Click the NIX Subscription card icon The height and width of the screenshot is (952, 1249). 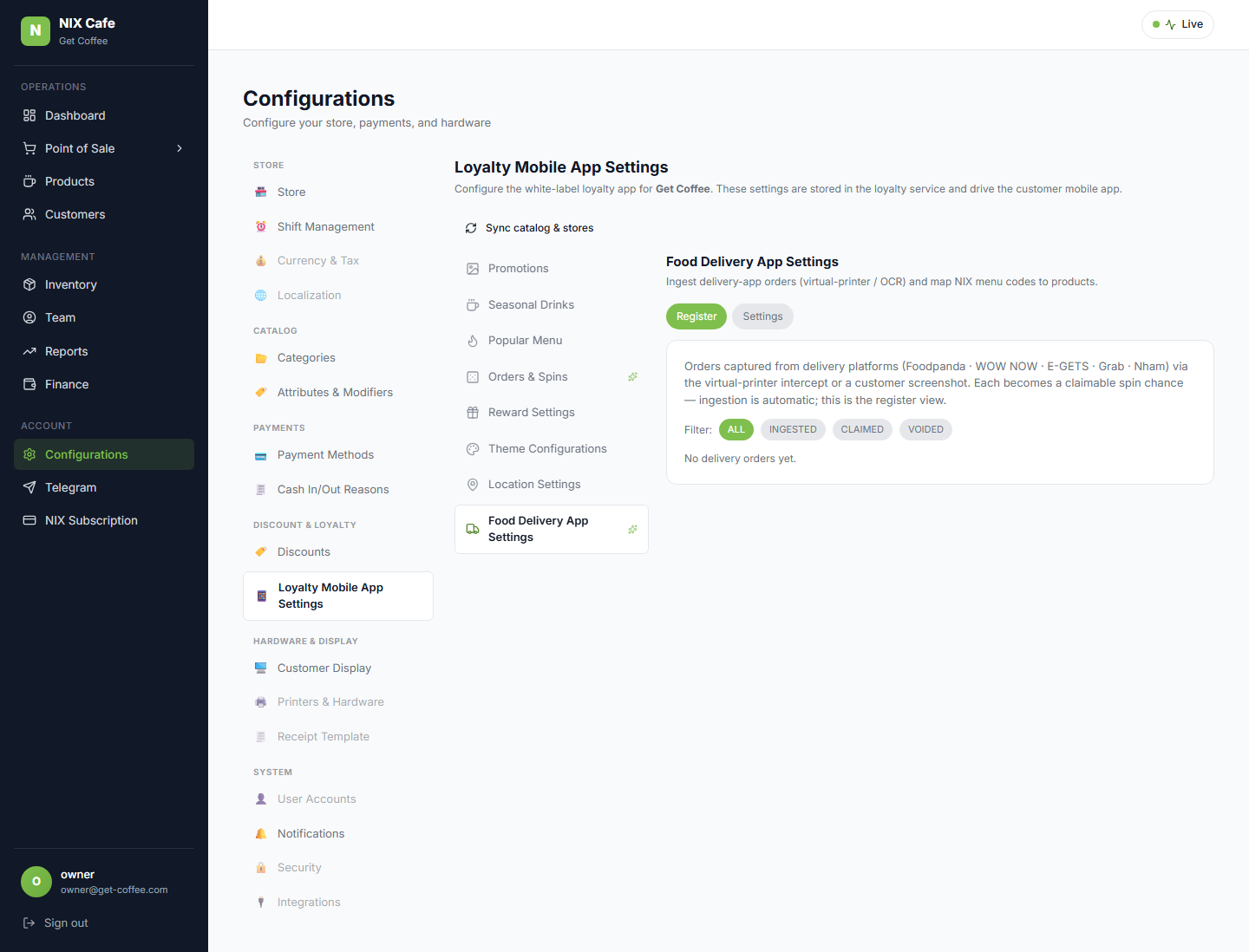pyautogui.click(x=29, y=520)
